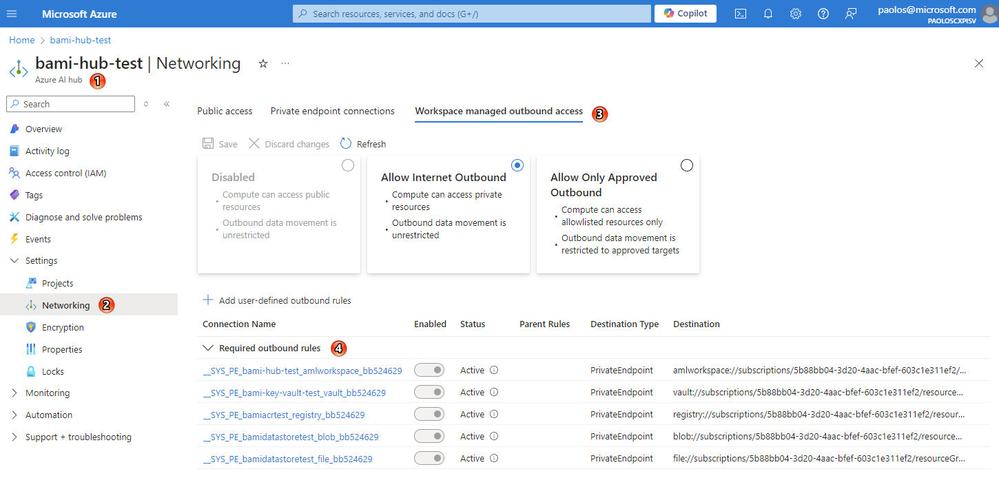Open the more options ellipsis beside title
Screen dimensions: 999x491
pos(285,63)
